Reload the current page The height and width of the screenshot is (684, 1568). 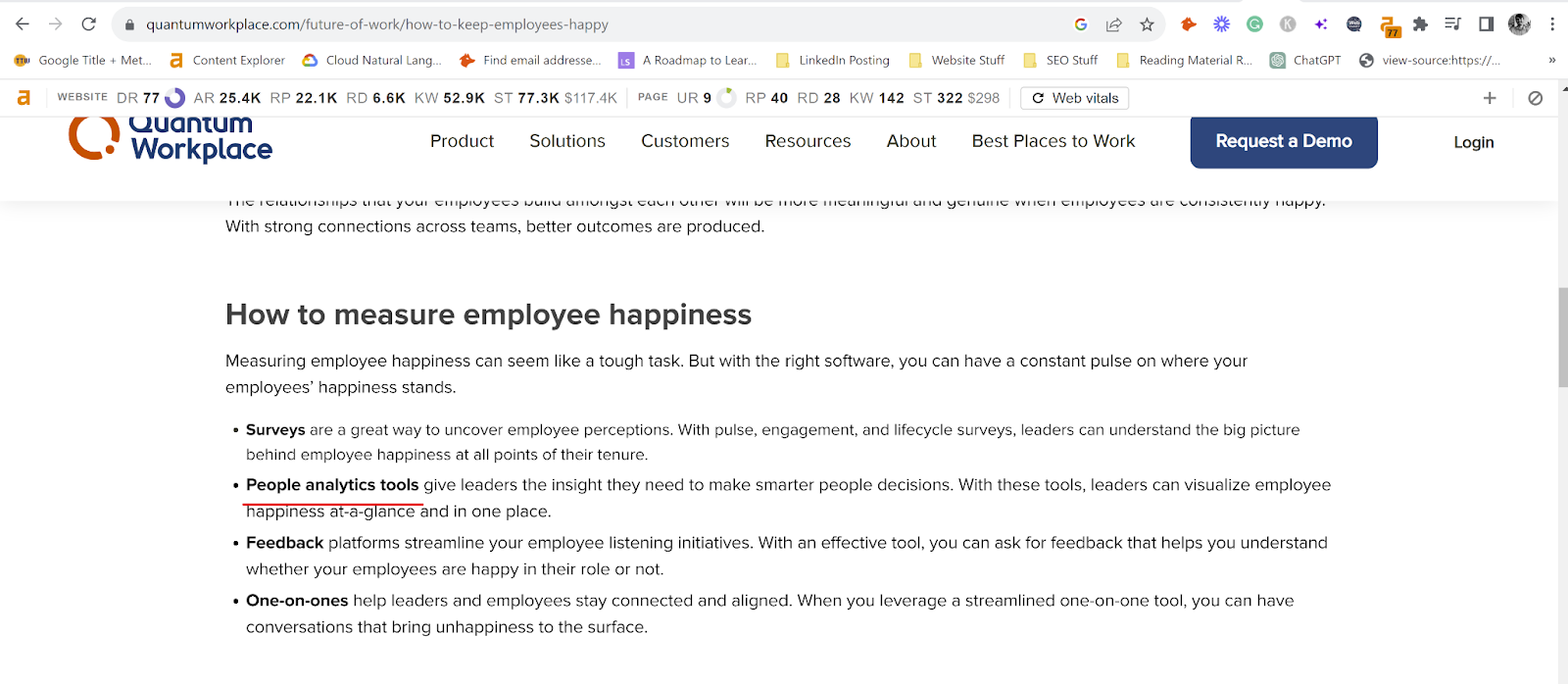pos(89,24)
